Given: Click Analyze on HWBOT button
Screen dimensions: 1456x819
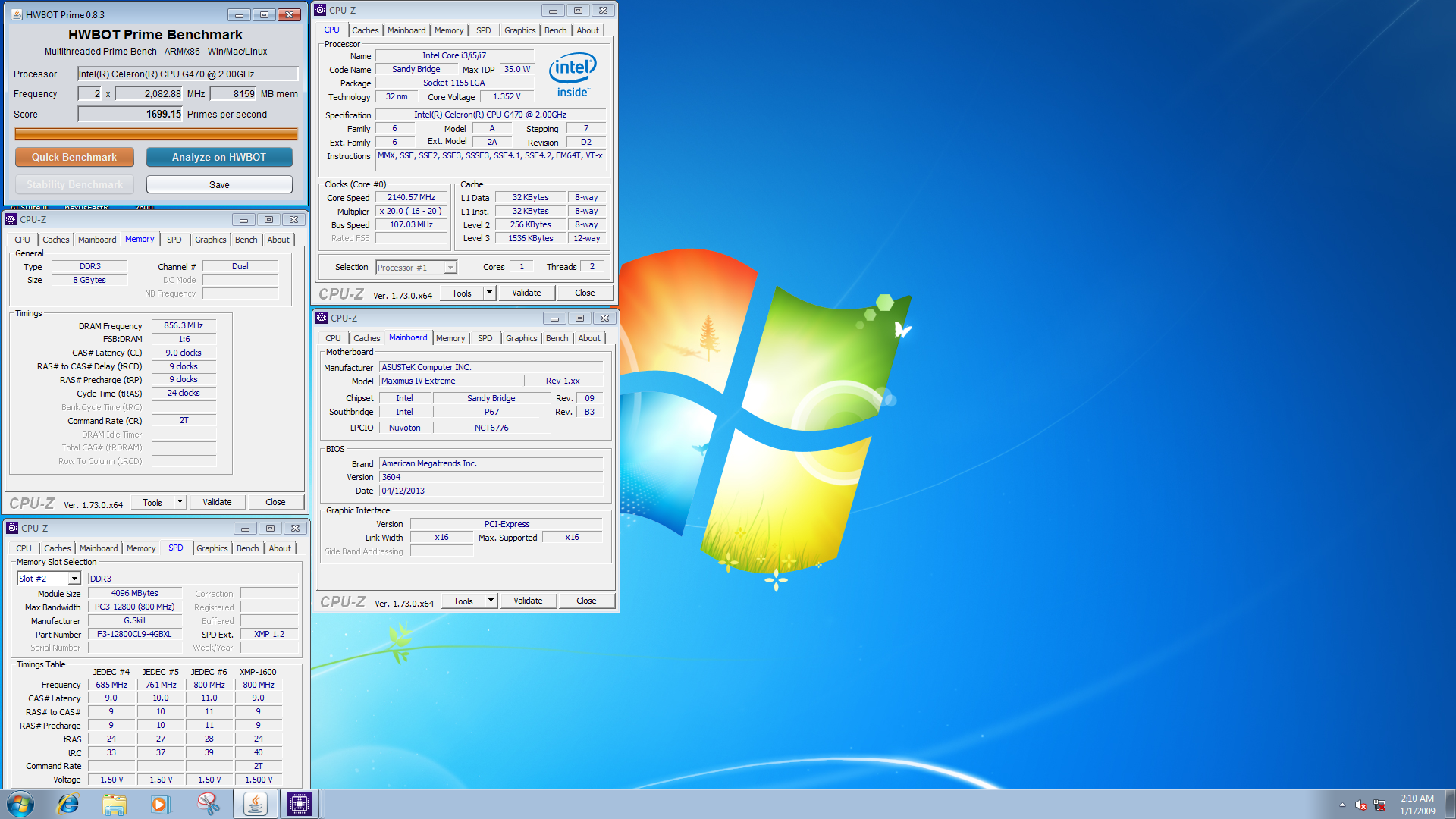Looking at the screenshot, I should (x=219, y=157).
